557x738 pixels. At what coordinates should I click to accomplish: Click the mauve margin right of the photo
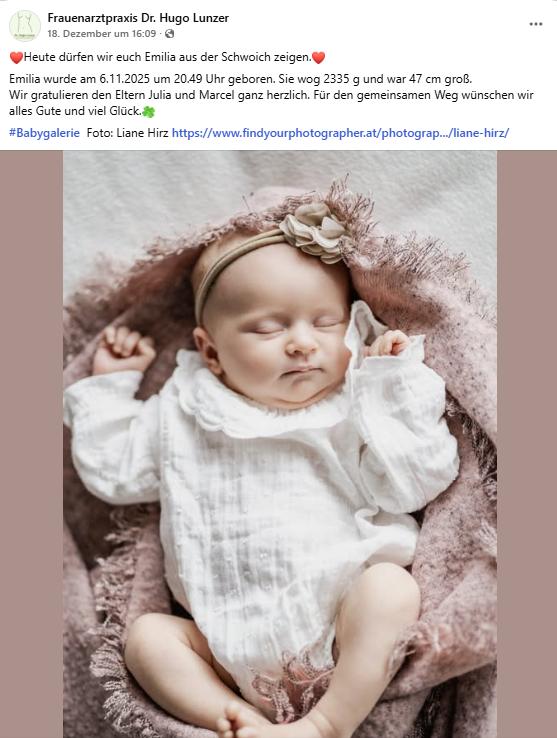[x=526, y=444]
